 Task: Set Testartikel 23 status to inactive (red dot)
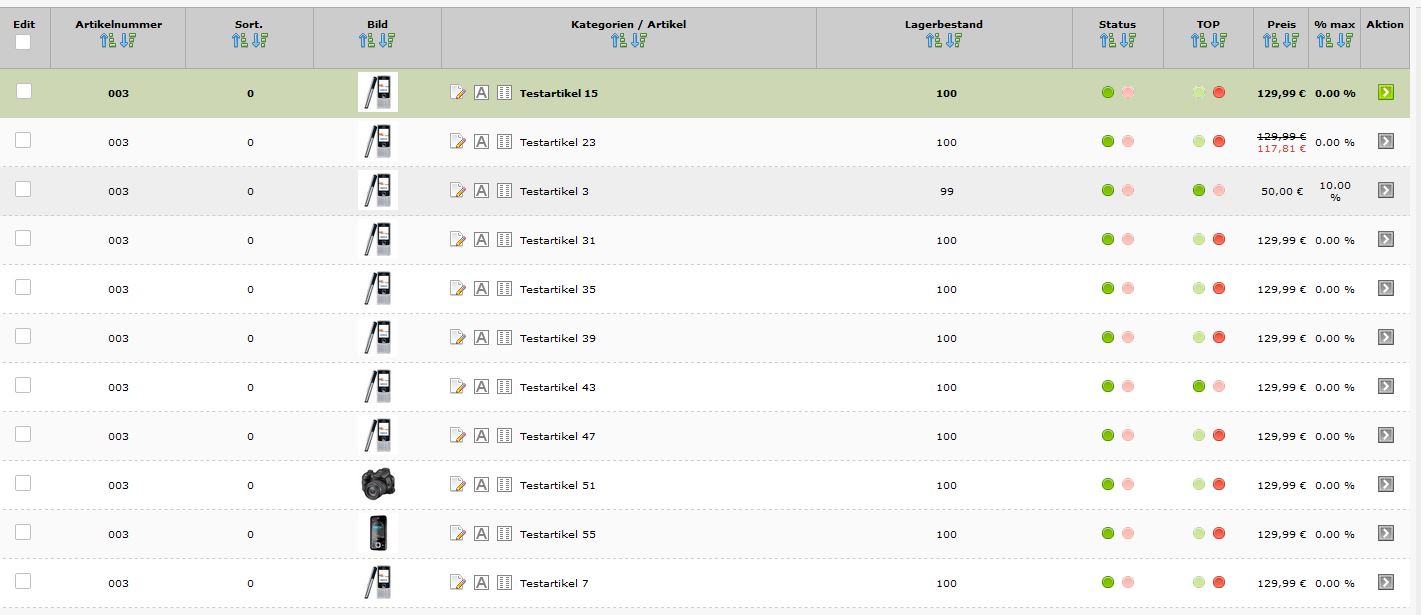[x=1128, y=142]
